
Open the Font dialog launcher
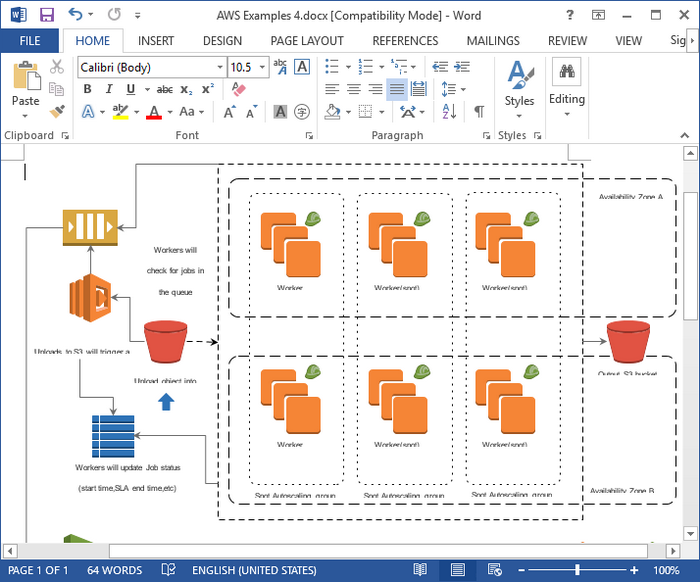coord(309,136)
